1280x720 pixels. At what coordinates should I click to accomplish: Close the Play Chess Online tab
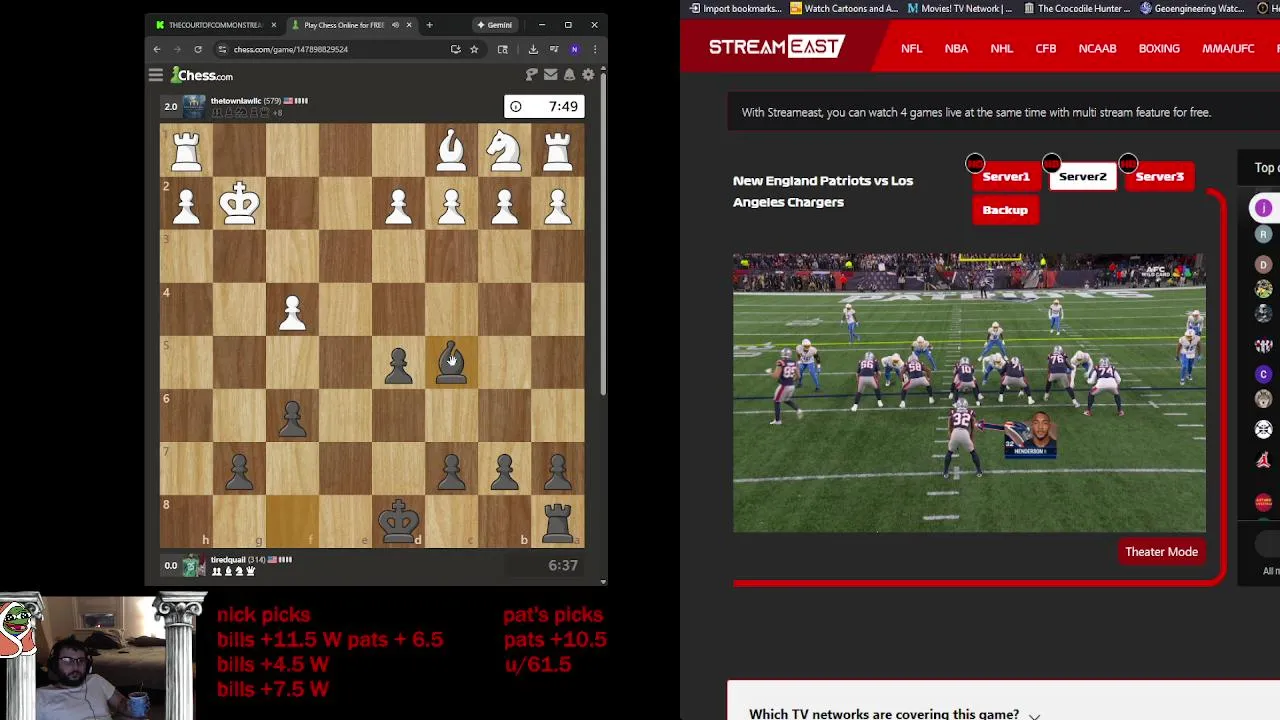pos(408,25)
